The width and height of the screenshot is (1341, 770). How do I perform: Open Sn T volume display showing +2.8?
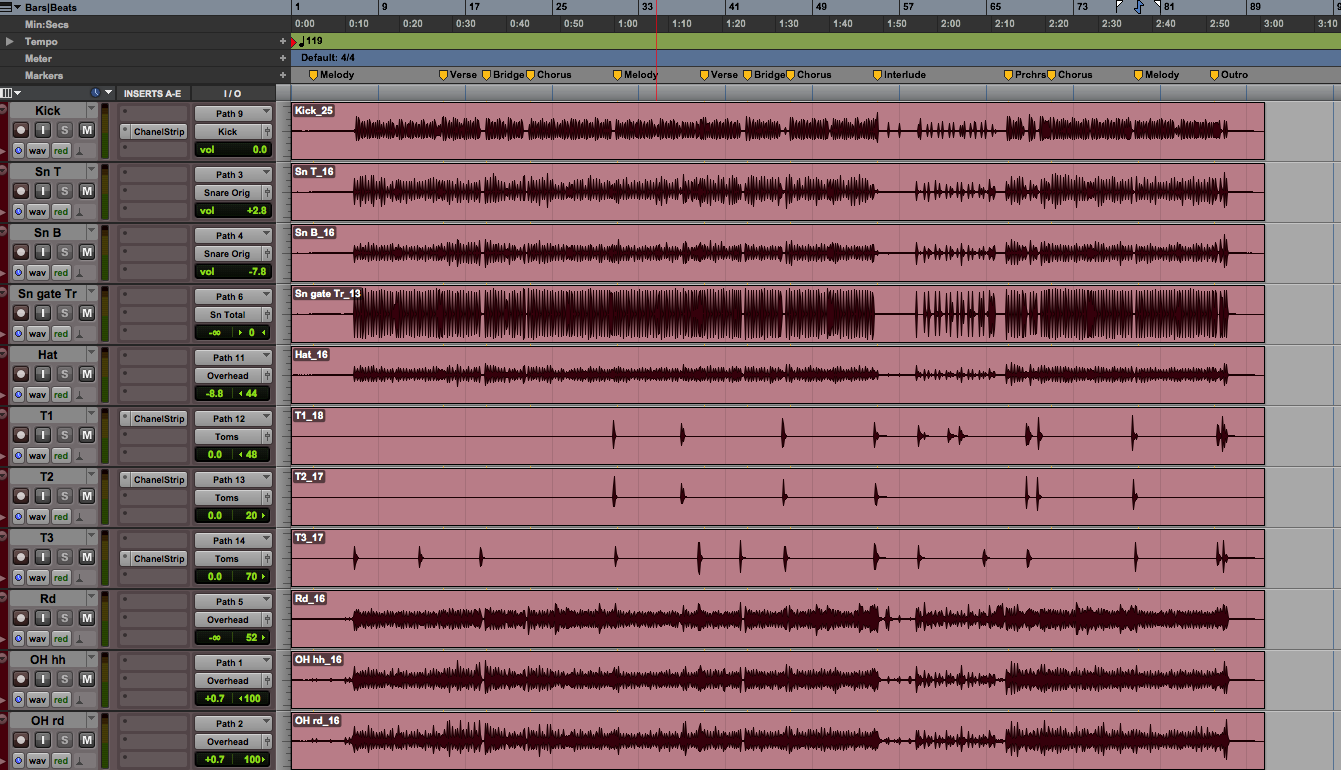(x=233, y=211)
